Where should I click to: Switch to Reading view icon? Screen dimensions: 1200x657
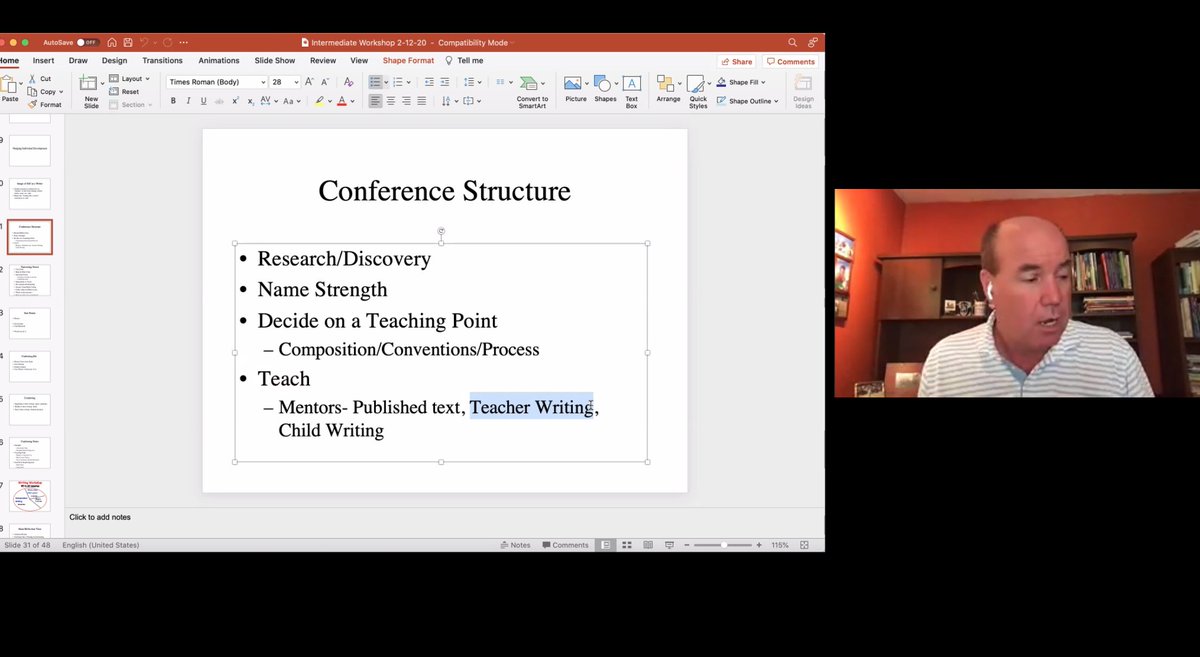click(x=648, y=545)
